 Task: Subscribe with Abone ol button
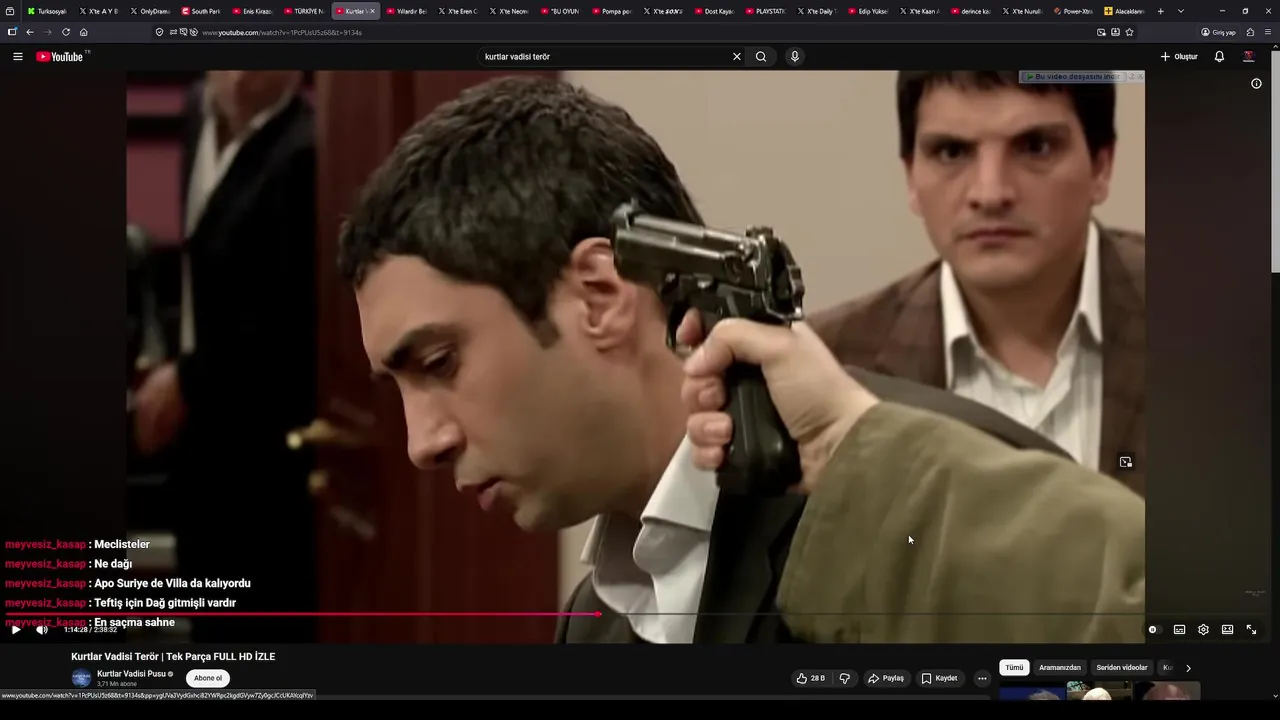(208, 678)
